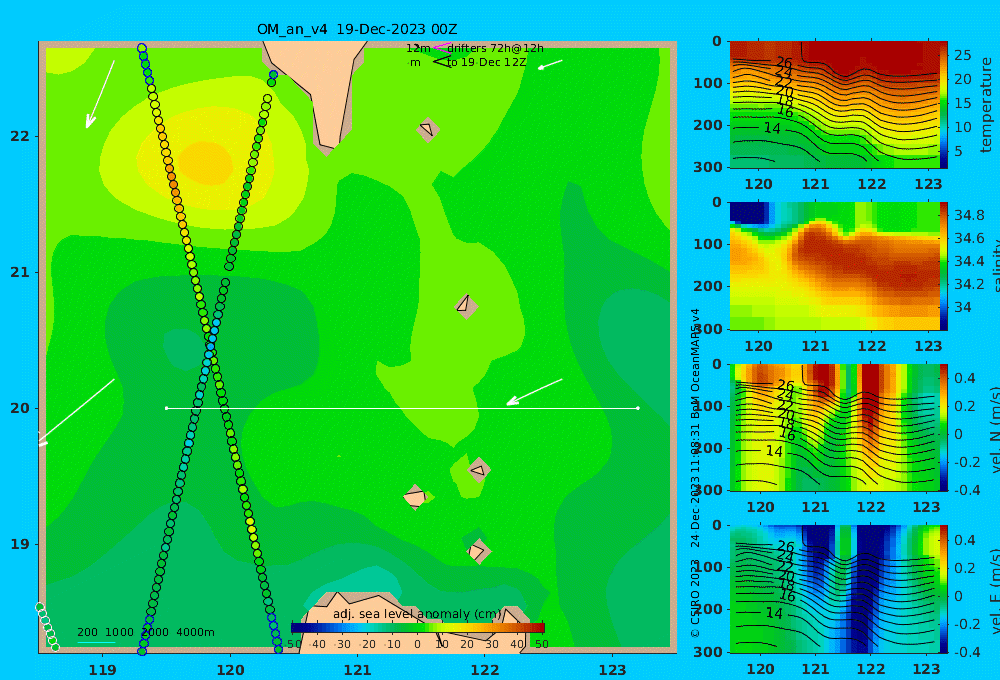Click the latitude label '19' on the map axis
This screenshot has height=680, width=1000.
pyautogui.click(x=20, y=544)
